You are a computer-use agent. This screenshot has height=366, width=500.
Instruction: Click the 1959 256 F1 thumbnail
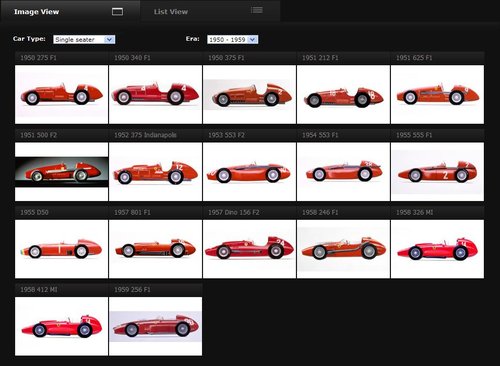pyautogui.click(x=155, y=326)
